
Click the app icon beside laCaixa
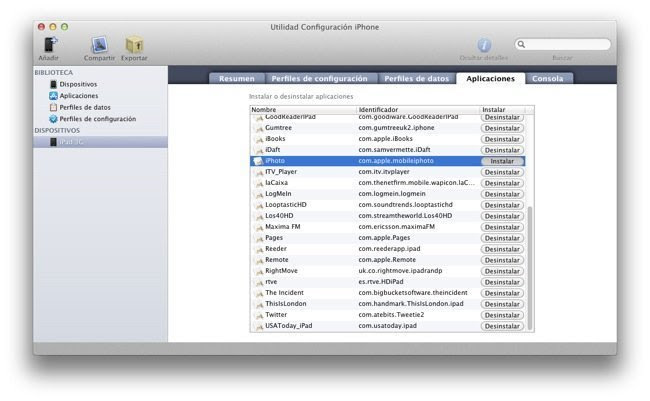(259, 183)
